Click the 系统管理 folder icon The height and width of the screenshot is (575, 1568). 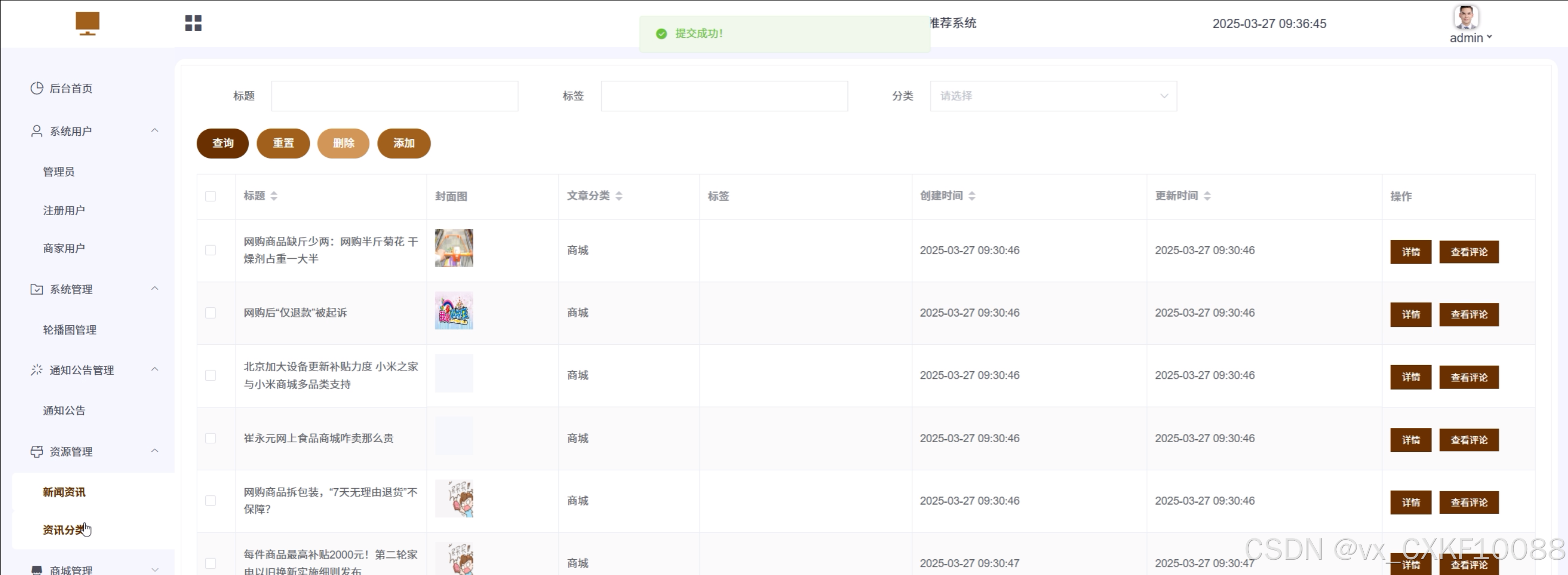coord(37,289)
